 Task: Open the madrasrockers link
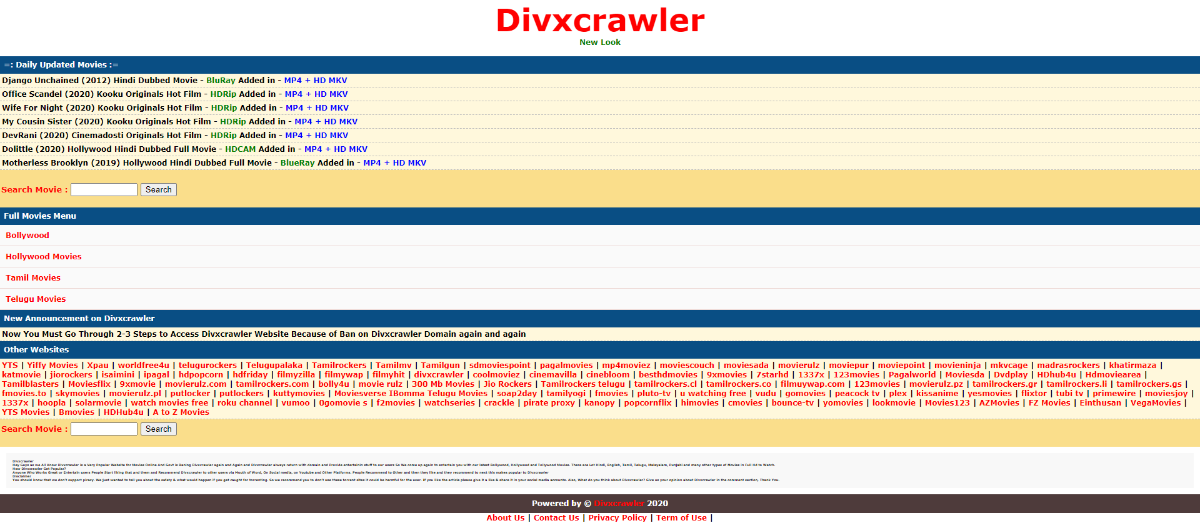(1068, 366)
